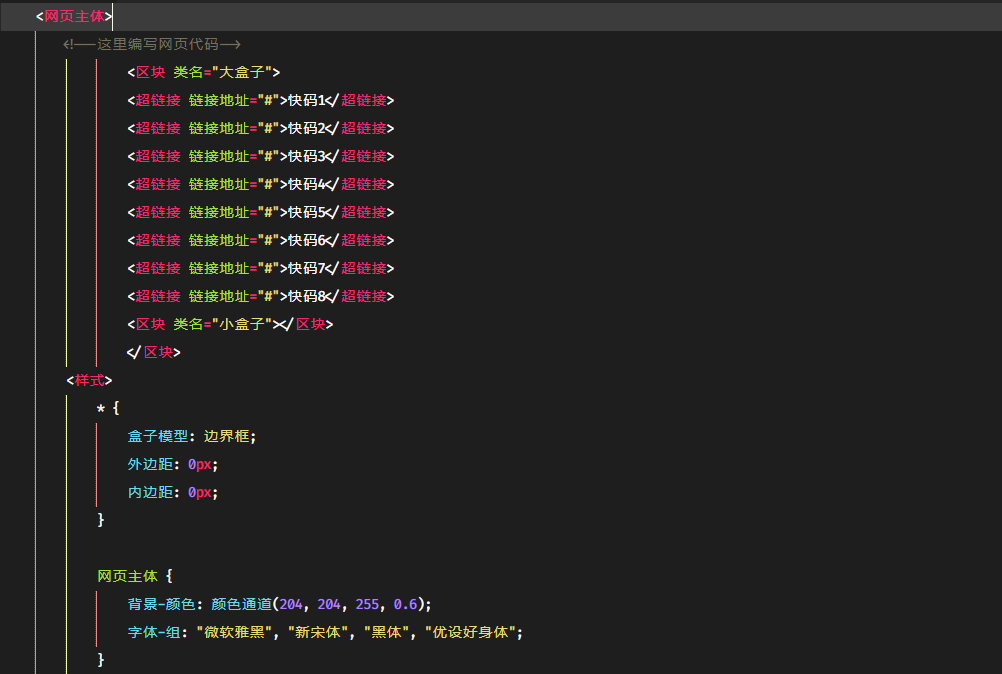Click the font string "黑体"
Screen dimensions: 1002x674
pyautogui.click(x=386, y=632)
